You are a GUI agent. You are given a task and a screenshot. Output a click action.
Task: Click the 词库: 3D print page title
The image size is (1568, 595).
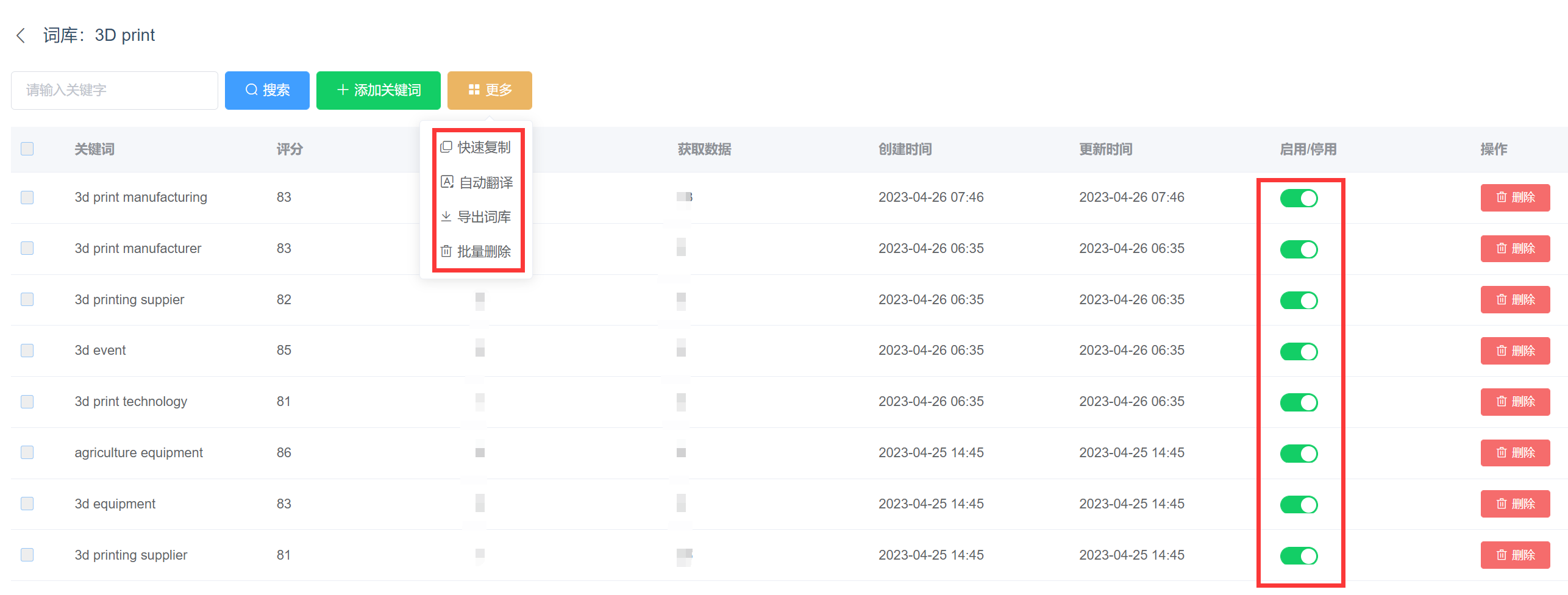99,35
